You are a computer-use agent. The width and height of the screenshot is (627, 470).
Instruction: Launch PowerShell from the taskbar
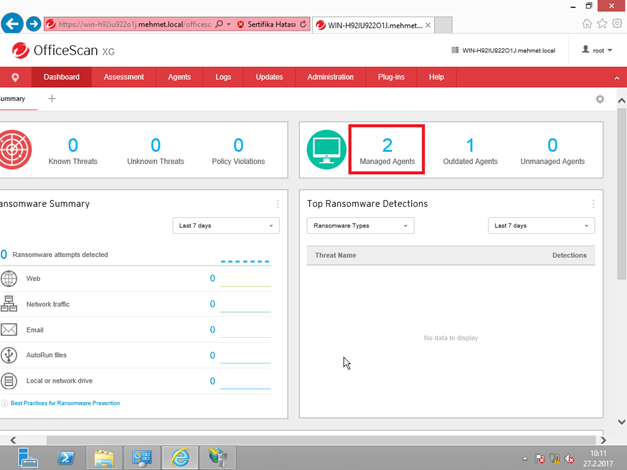(66, 458)
